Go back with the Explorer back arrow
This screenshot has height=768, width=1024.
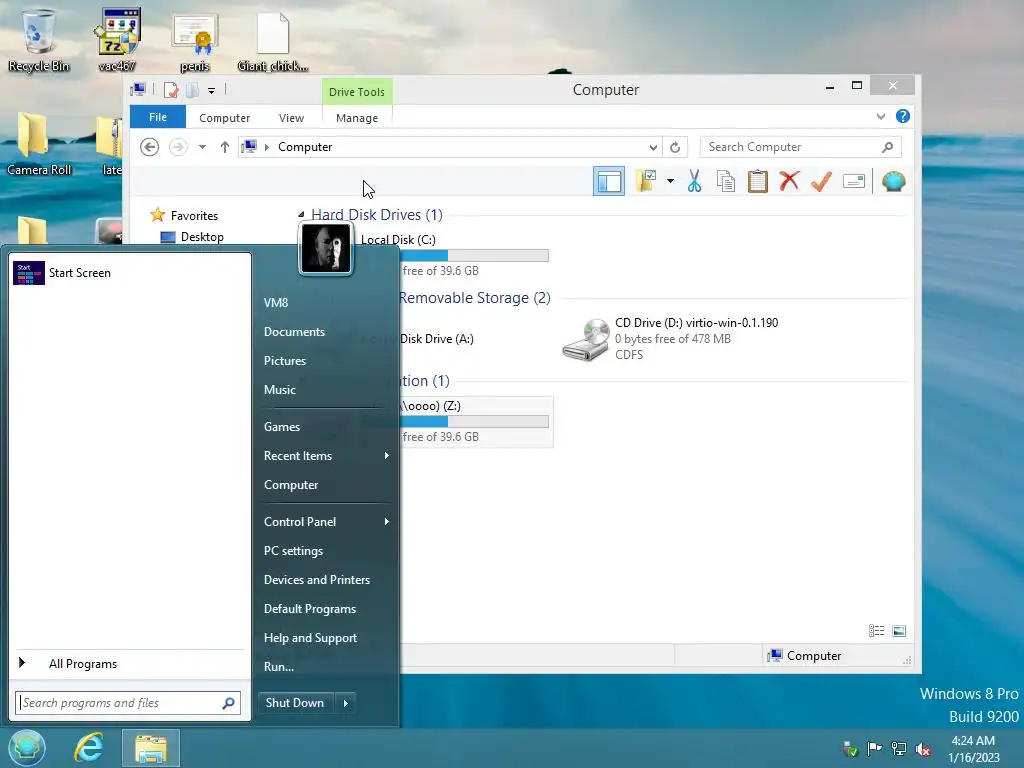[150, 147]
